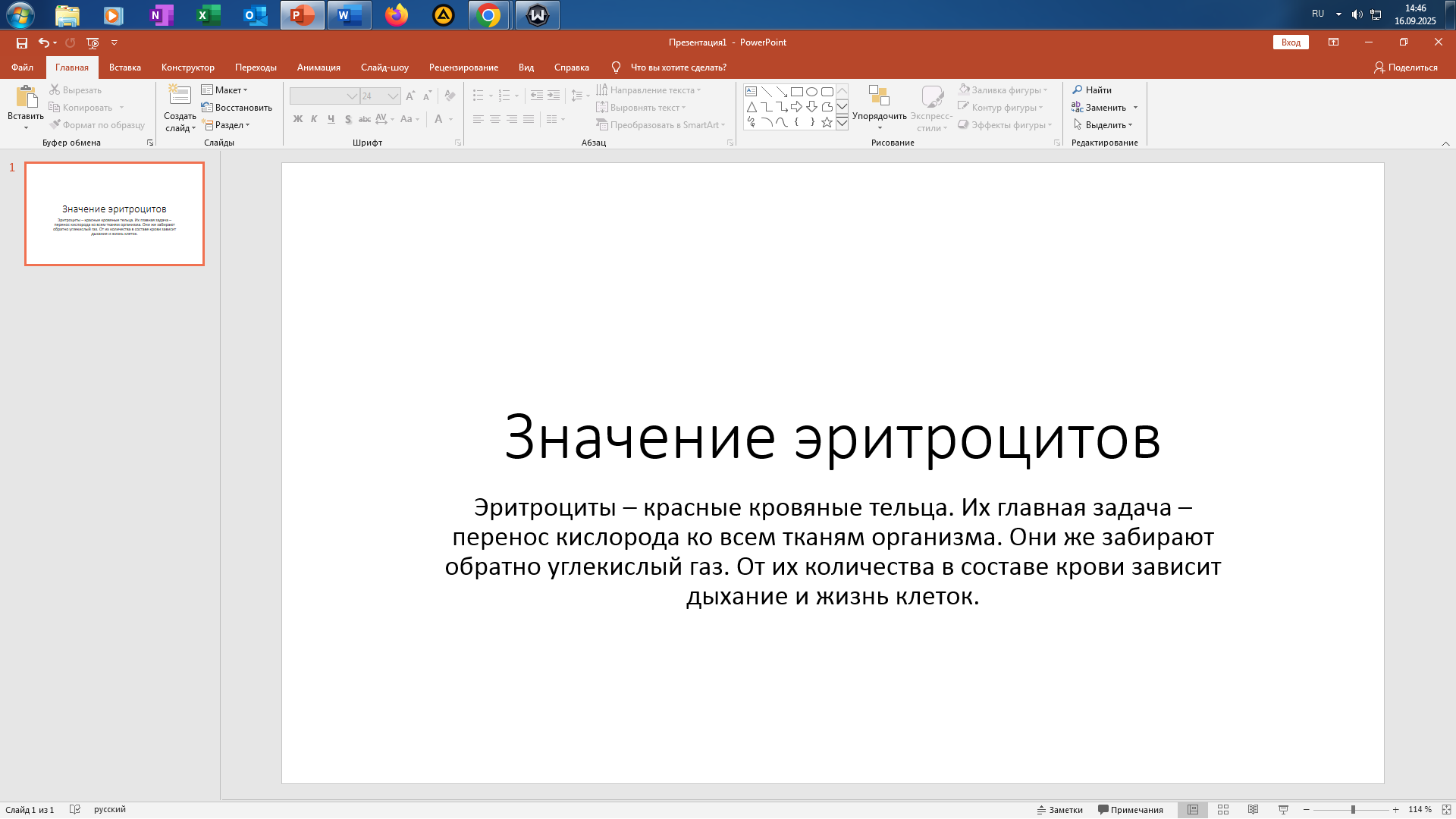Screen dimensions: 1456x819
Task: Open the Вставка ribbon tab
Action: [x=125, y=67]
